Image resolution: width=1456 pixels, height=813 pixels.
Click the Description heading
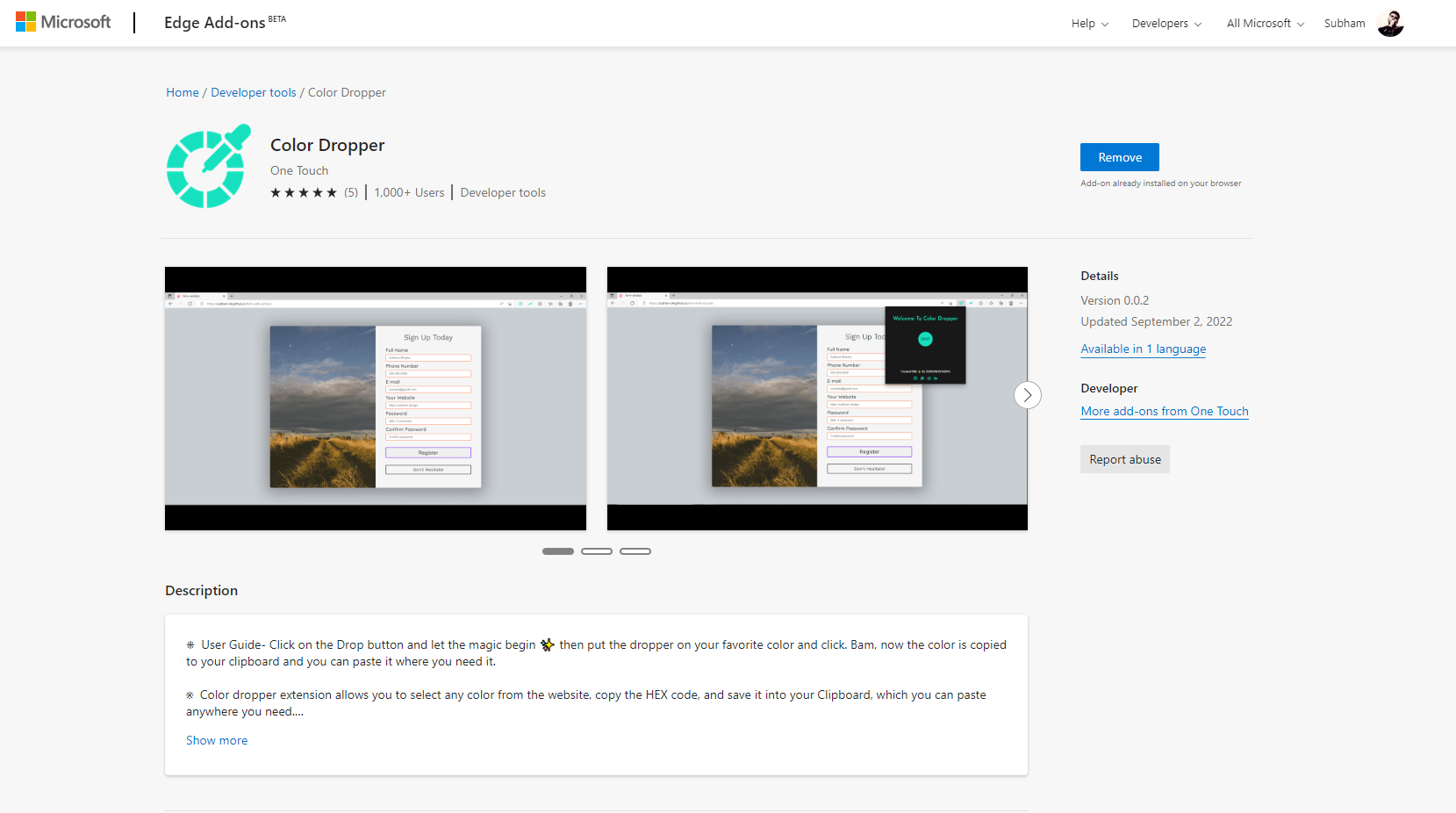pyautogui.click(x=201, y=591)
